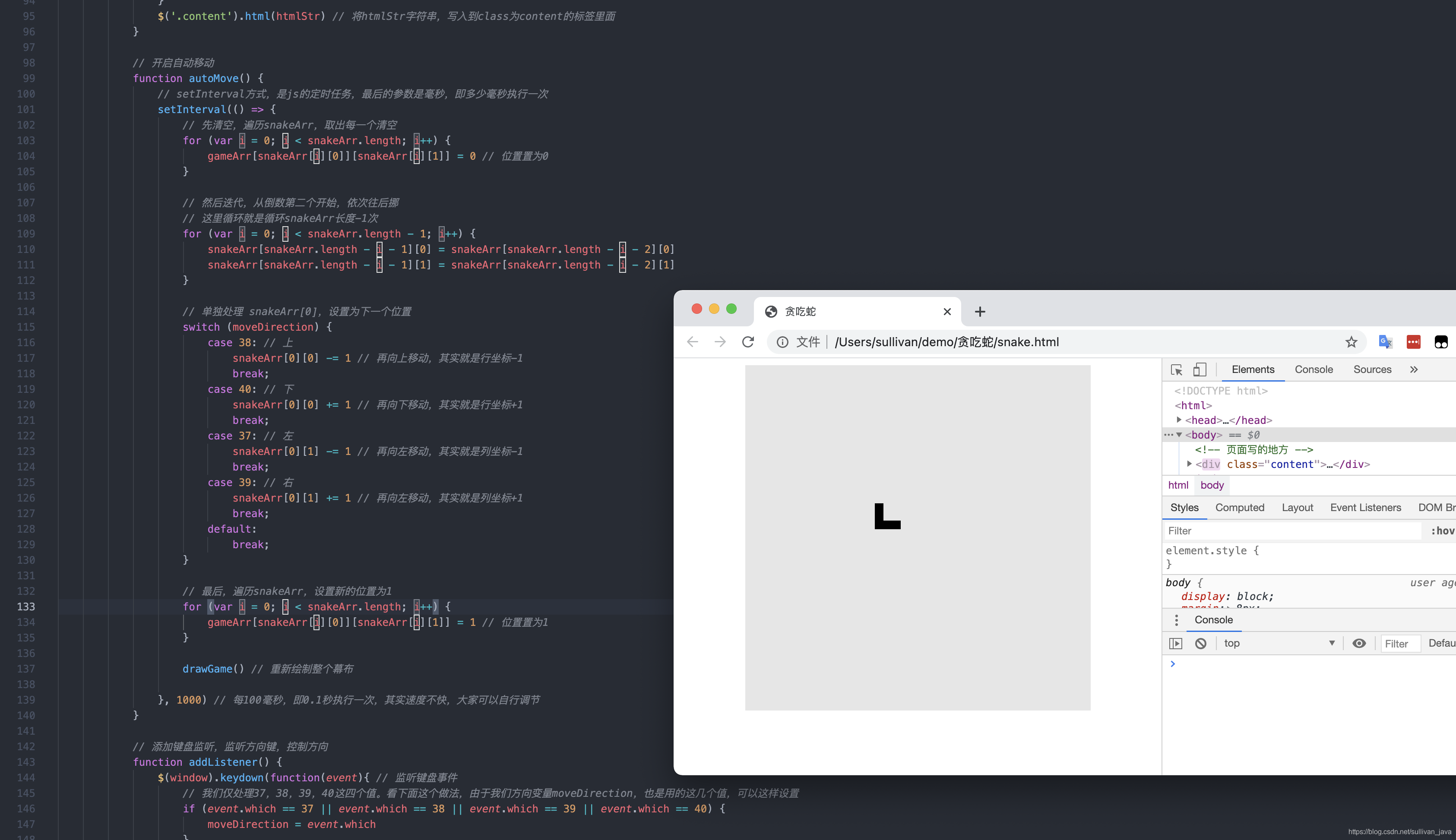Switch to the Console tab
The height and width of the screenshot is (840, 1456).
point(1314,370)
